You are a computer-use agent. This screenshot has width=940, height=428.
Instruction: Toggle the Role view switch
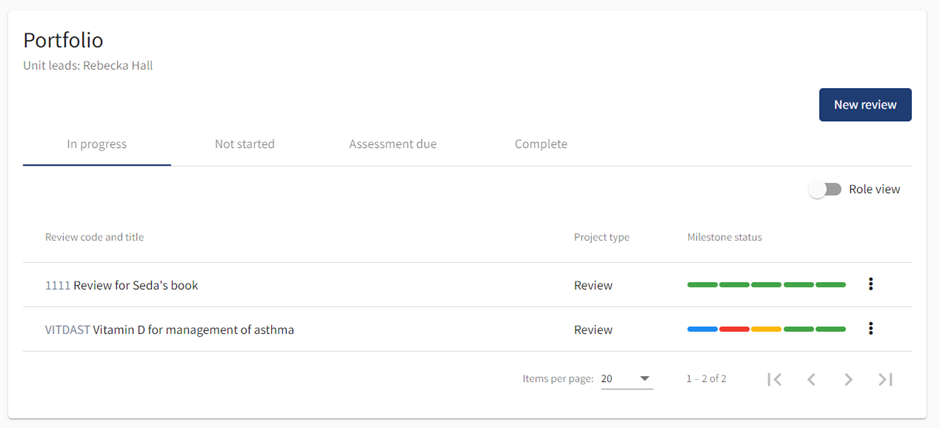click(x=825, y=189)
